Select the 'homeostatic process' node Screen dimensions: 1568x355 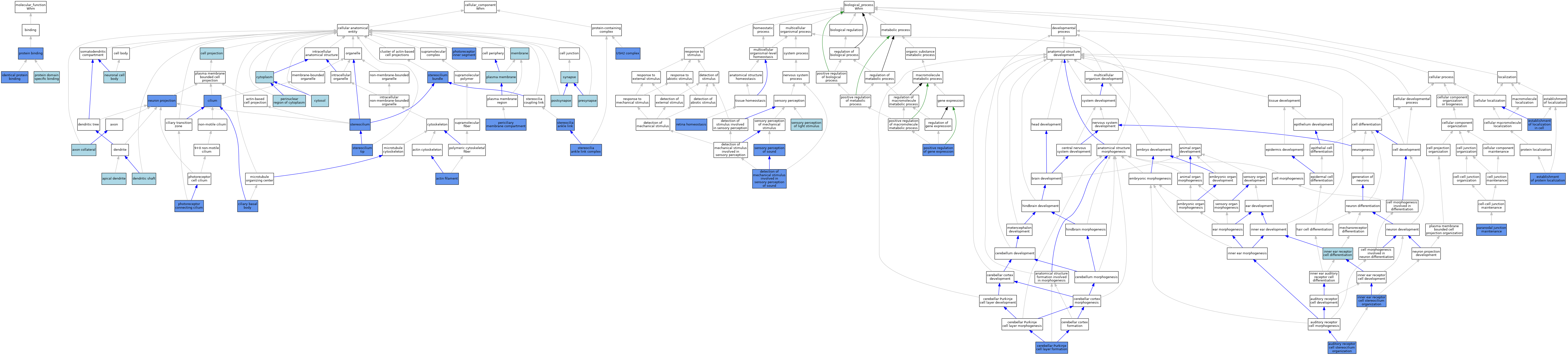point(763,29)
